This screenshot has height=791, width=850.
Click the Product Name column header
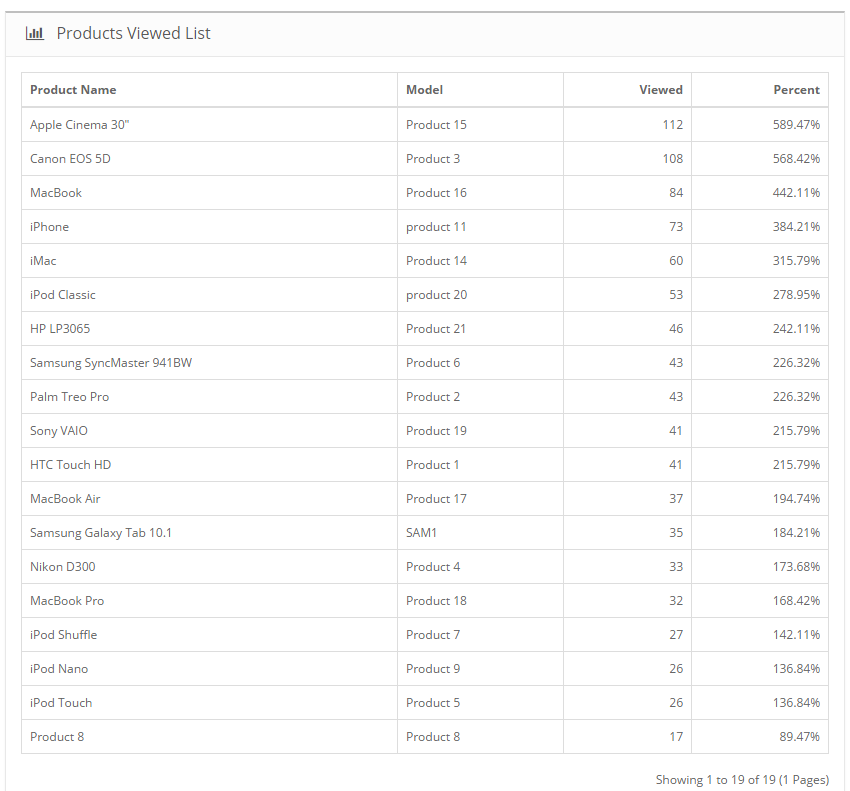pyautogui.click(x=73, y=90)
